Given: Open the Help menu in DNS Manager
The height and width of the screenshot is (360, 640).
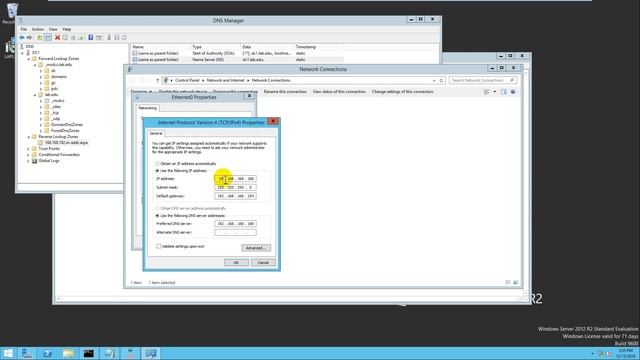Looking at the screenshot, I should click(x=67, y=29).
